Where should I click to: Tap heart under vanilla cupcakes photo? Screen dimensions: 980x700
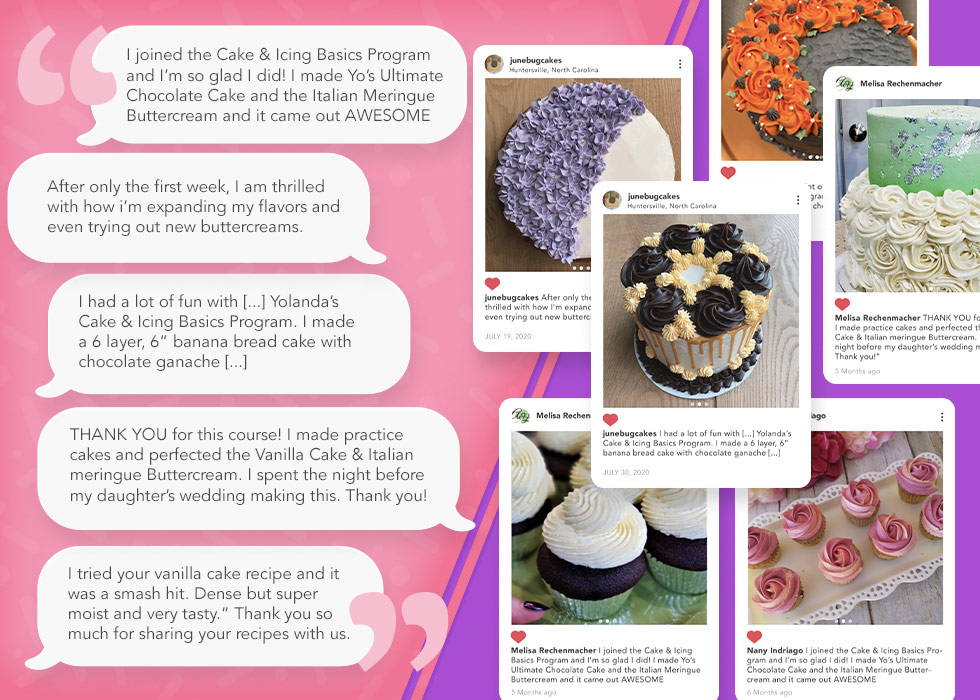pos(518,637)
